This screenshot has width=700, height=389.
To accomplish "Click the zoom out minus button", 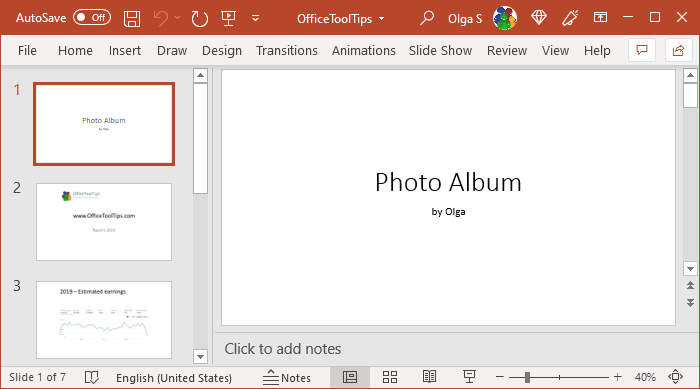I will coord(500,377).
